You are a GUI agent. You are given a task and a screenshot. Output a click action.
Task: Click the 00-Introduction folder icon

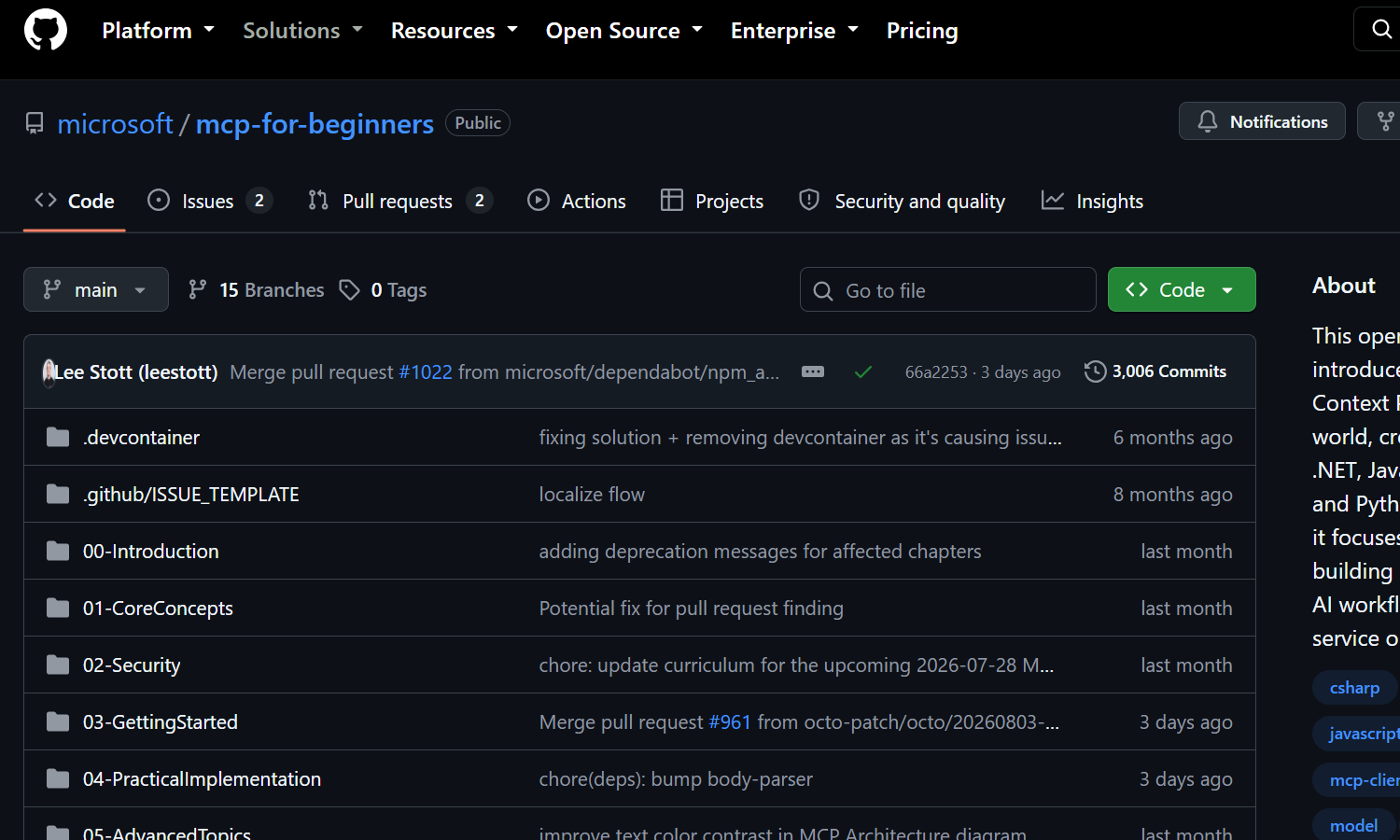click(58, 551)
